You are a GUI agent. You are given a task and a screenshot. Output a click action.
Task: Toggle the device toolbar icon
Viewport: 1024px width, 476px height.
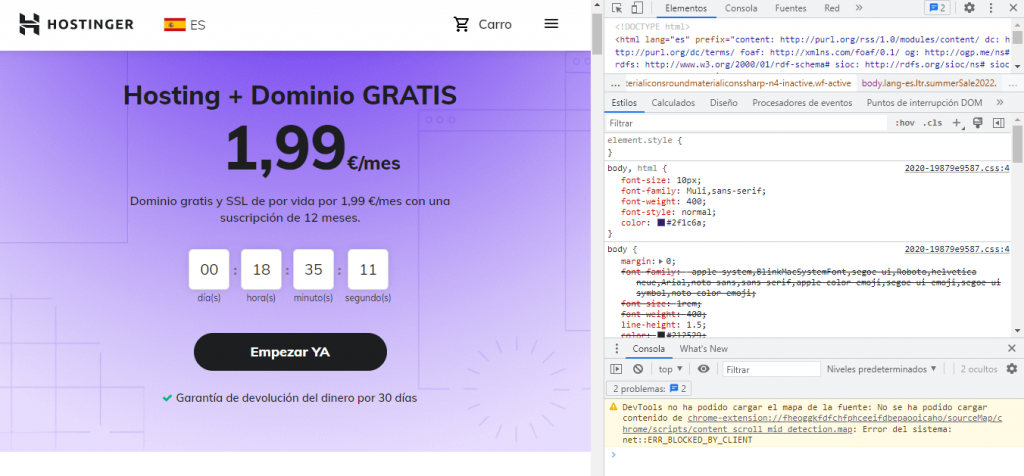(637, 8)
